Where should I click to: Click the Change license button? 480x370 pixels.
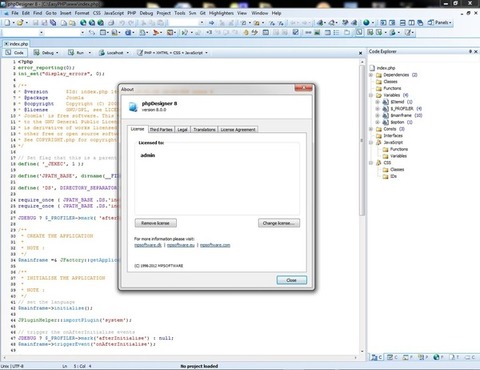coord(279,223)
